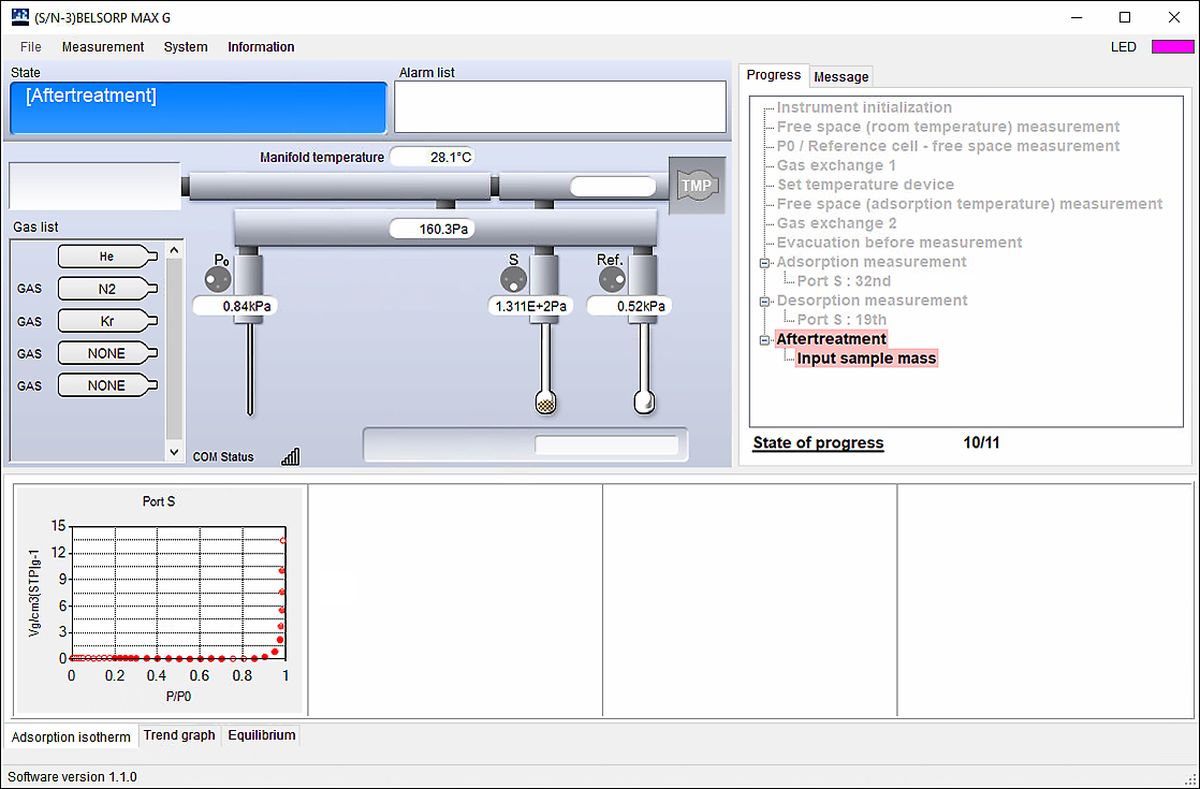
Task: Click the gas list scroll up arrow
Action: [x=174, y=250]
